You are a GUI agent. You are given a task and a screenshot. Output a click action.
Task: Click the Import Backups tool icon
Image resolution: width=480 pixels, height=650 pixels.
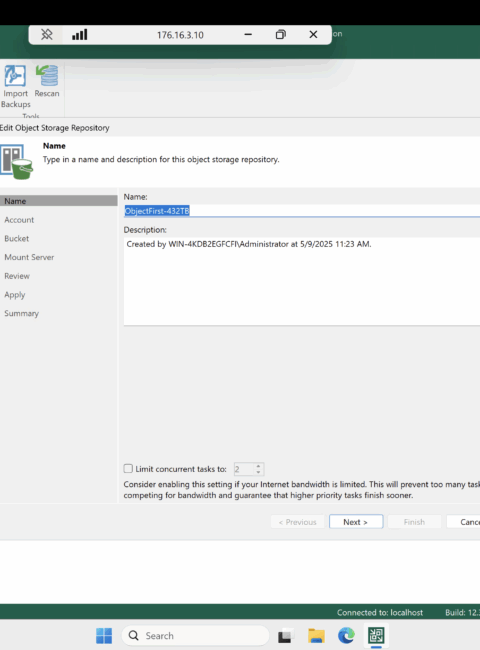pyautogui.click(x=15, y=75)
